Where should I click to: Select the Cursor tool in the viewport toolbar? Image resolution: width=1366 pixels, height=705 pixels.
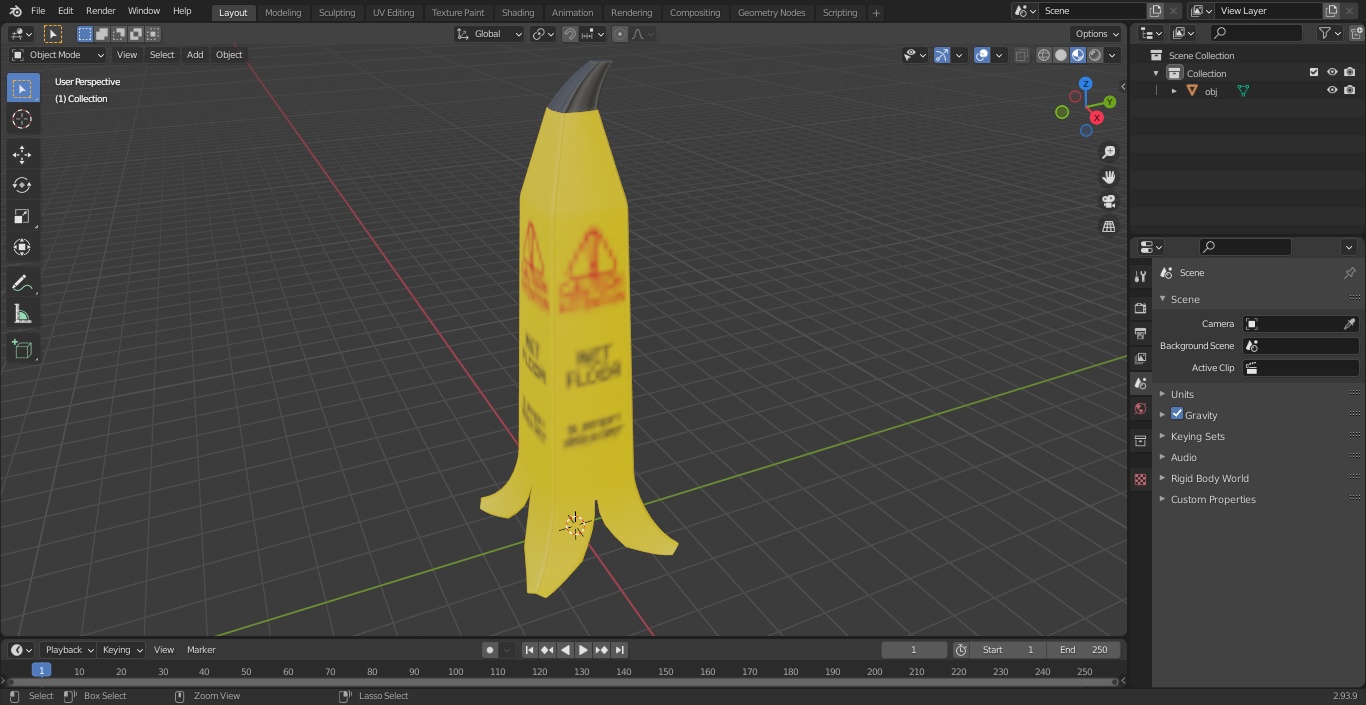[22, 119]
